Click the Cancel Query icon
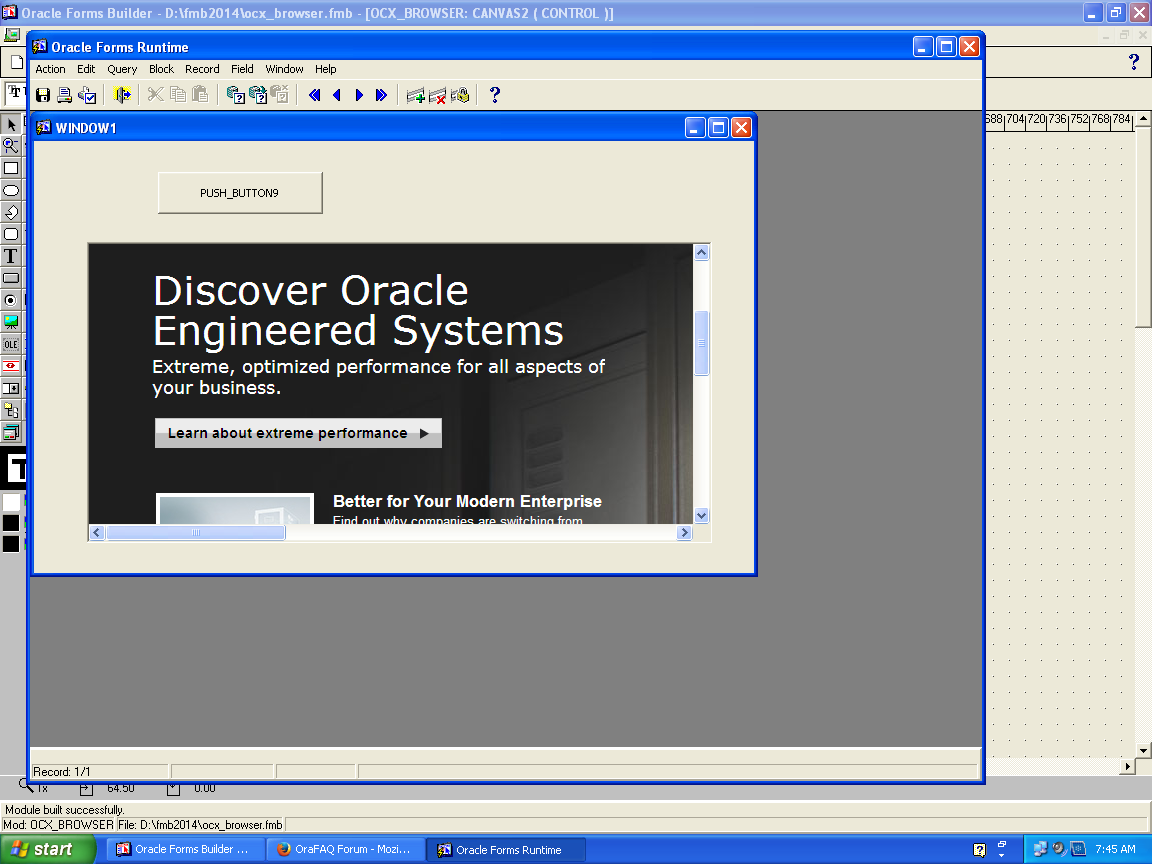This screenshot has height=864, width=1152. 279,95
